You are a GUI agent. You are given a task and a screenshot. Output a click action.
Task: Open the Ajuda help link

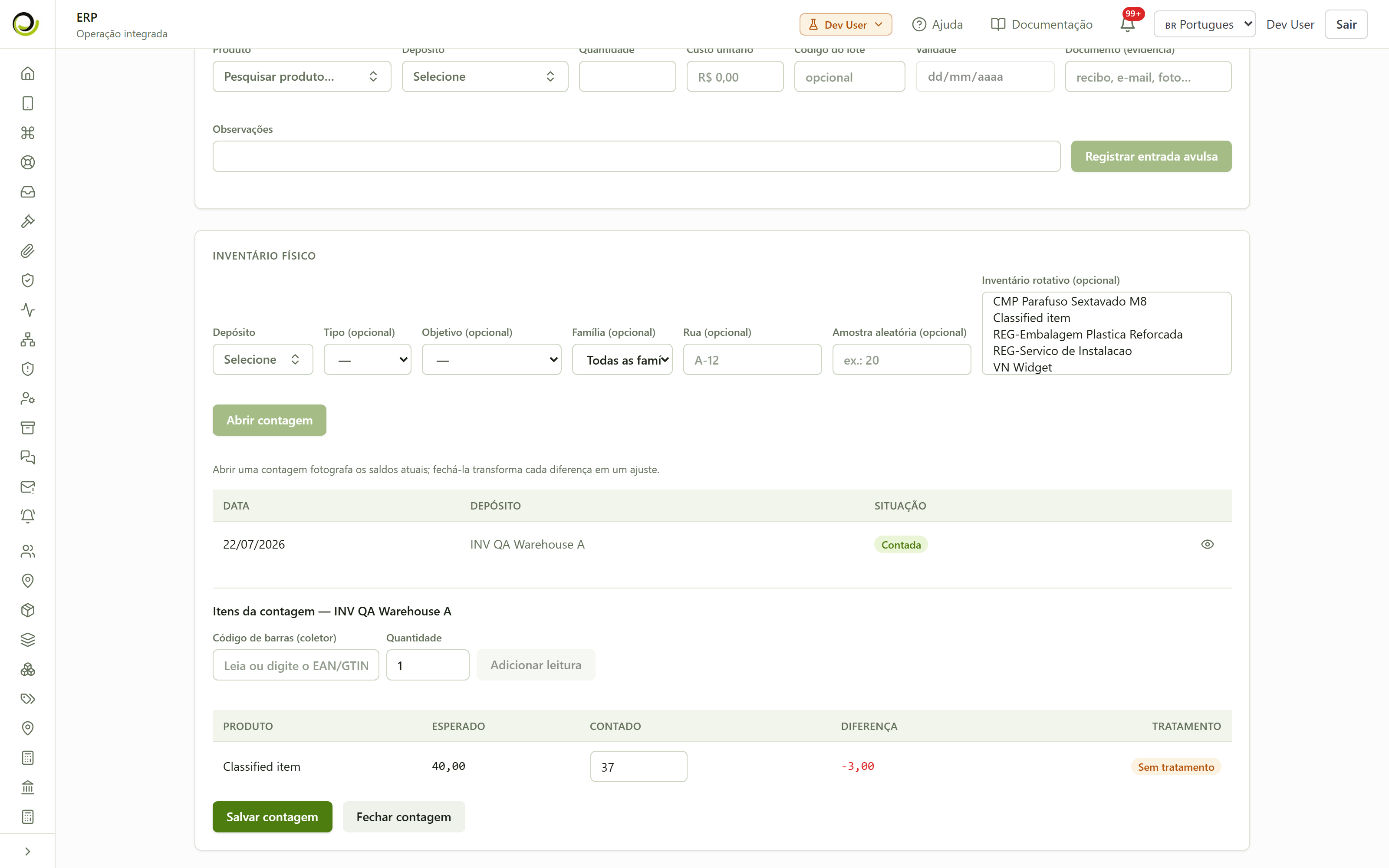coord(938,24)
